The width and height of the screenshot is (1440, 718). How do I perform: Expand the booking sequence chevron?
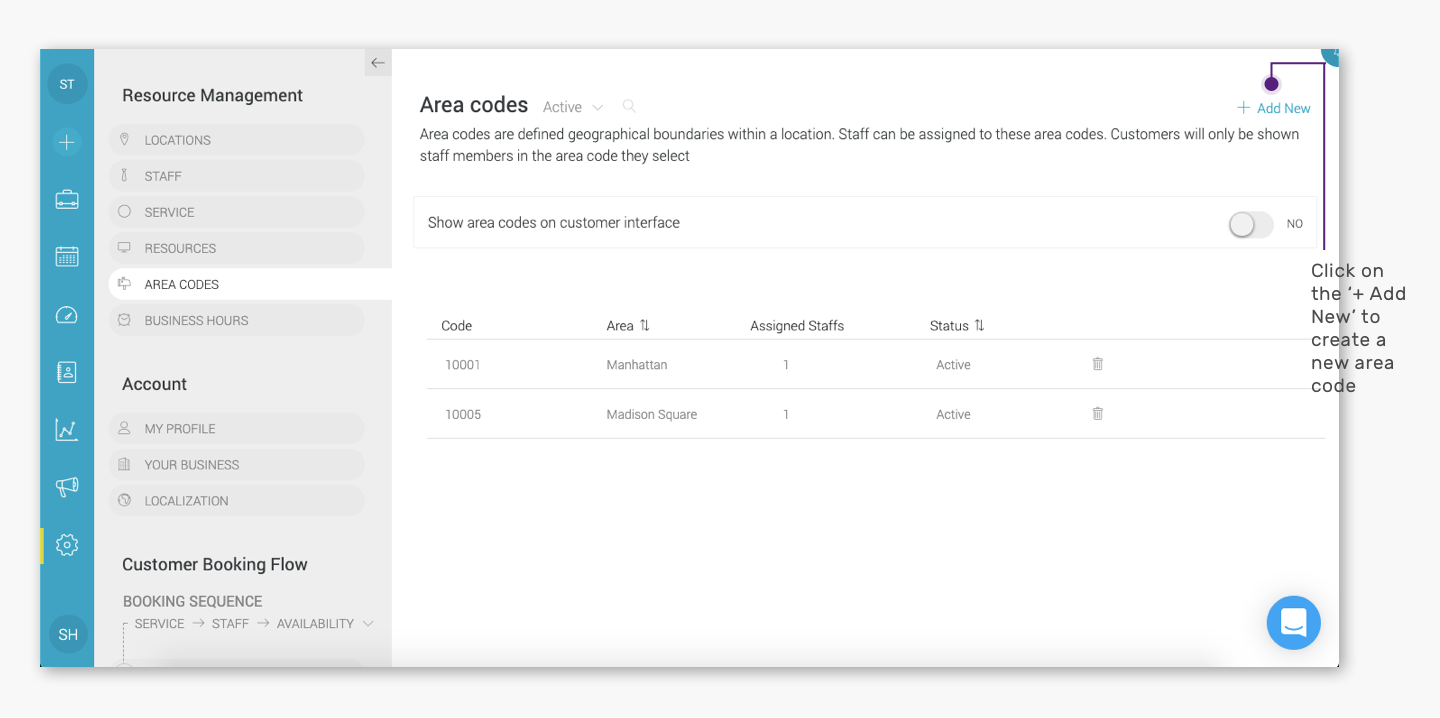point(368,623)
